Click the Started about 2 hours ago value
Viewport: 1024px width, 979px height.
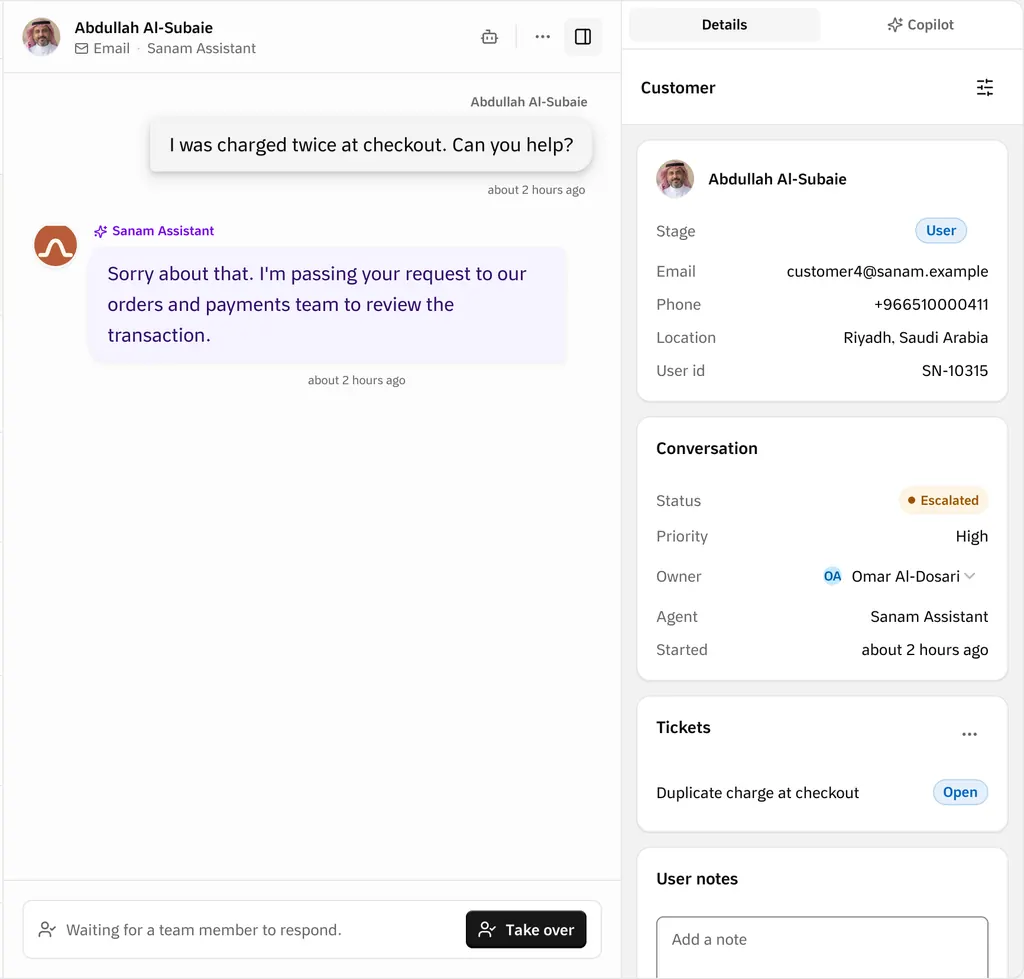[924, 650]
